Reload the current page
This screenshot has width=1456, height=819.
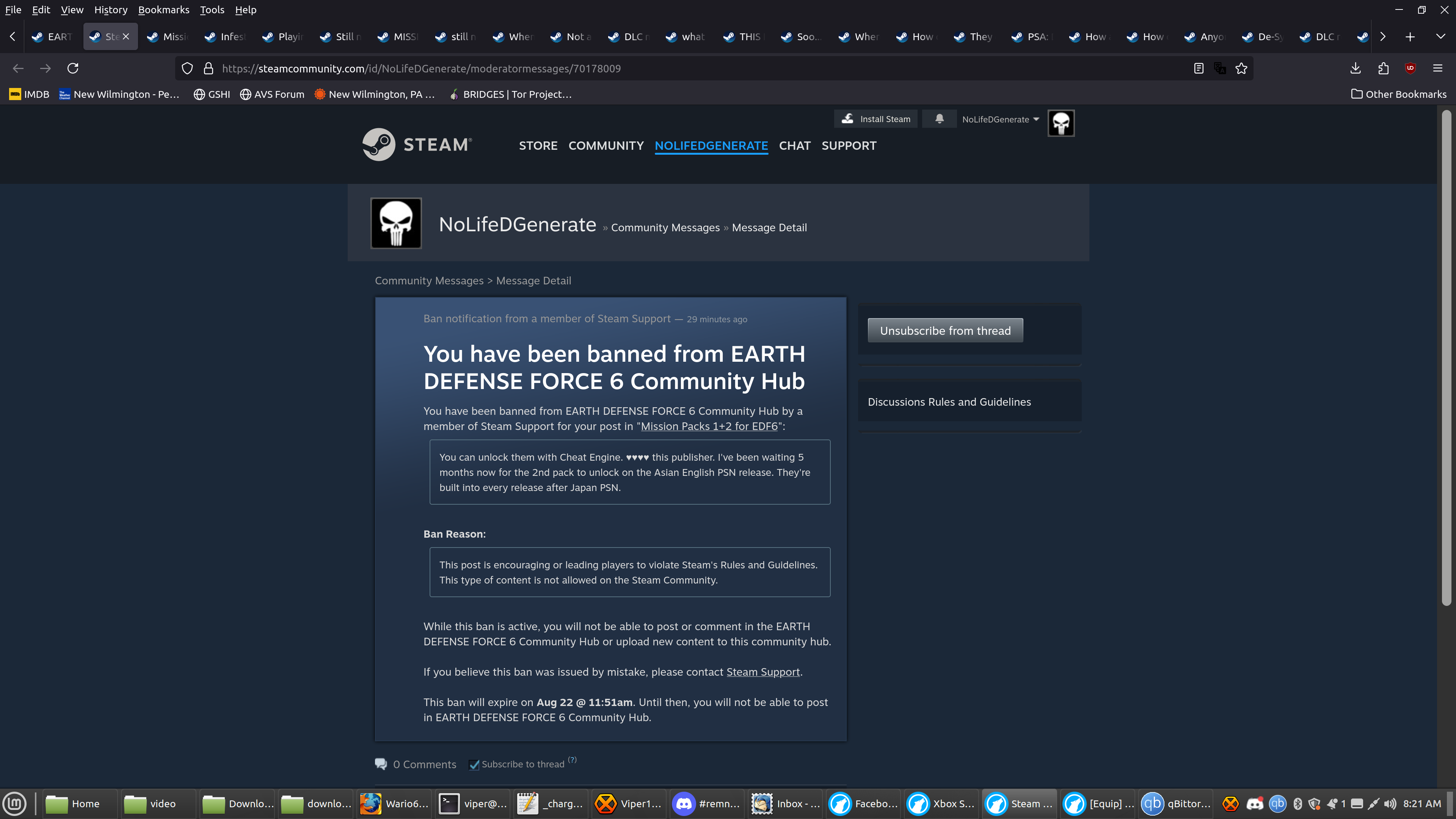tap(73, 68)
